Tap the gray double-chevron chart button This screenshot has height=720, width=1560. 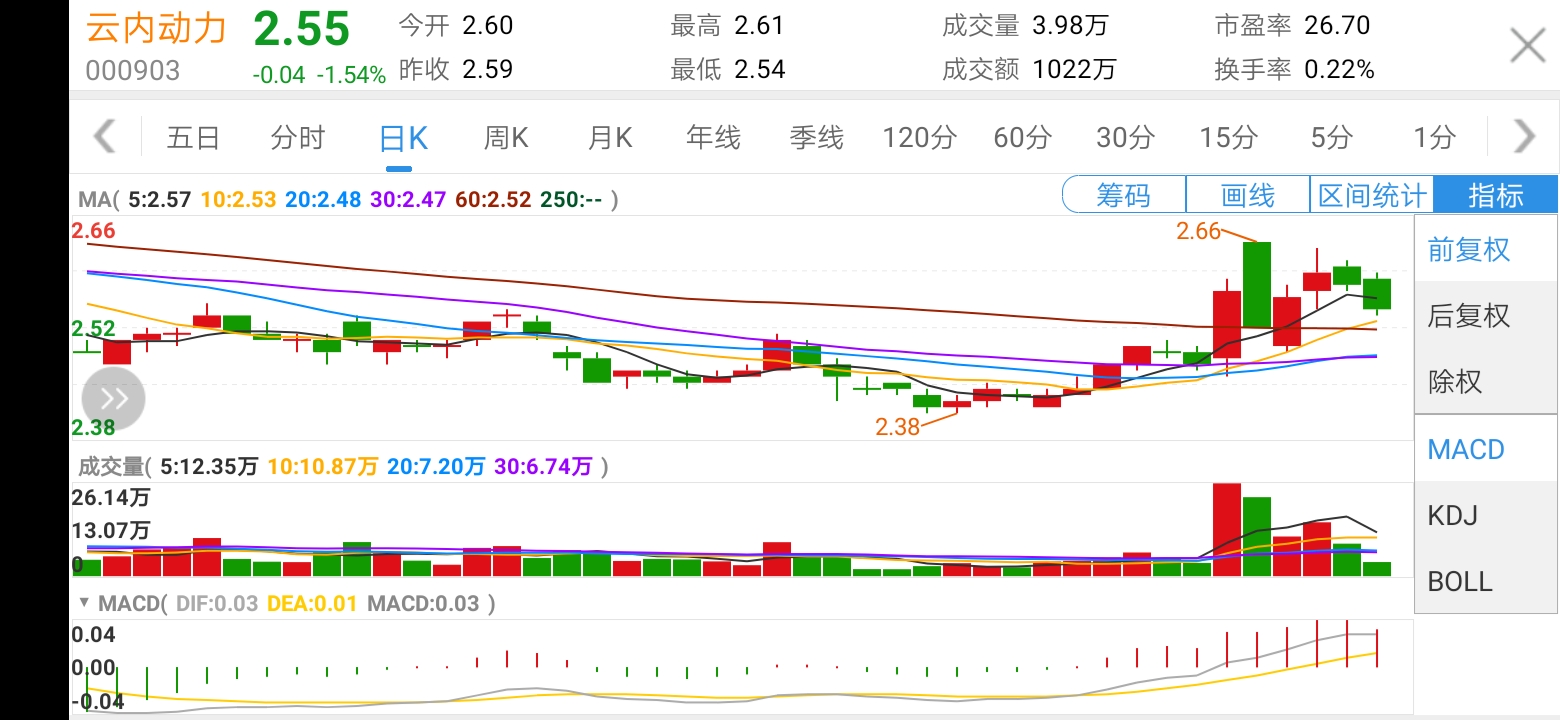point(113,399)
